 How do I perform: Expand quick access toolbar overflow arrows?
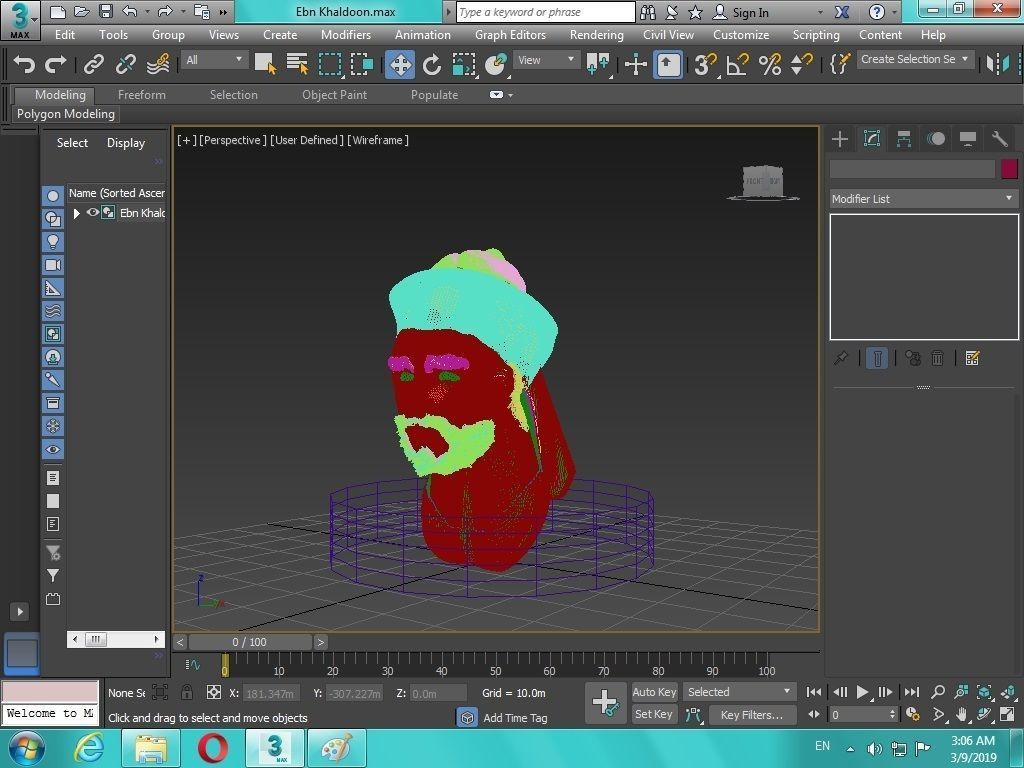tap(223, 12)
